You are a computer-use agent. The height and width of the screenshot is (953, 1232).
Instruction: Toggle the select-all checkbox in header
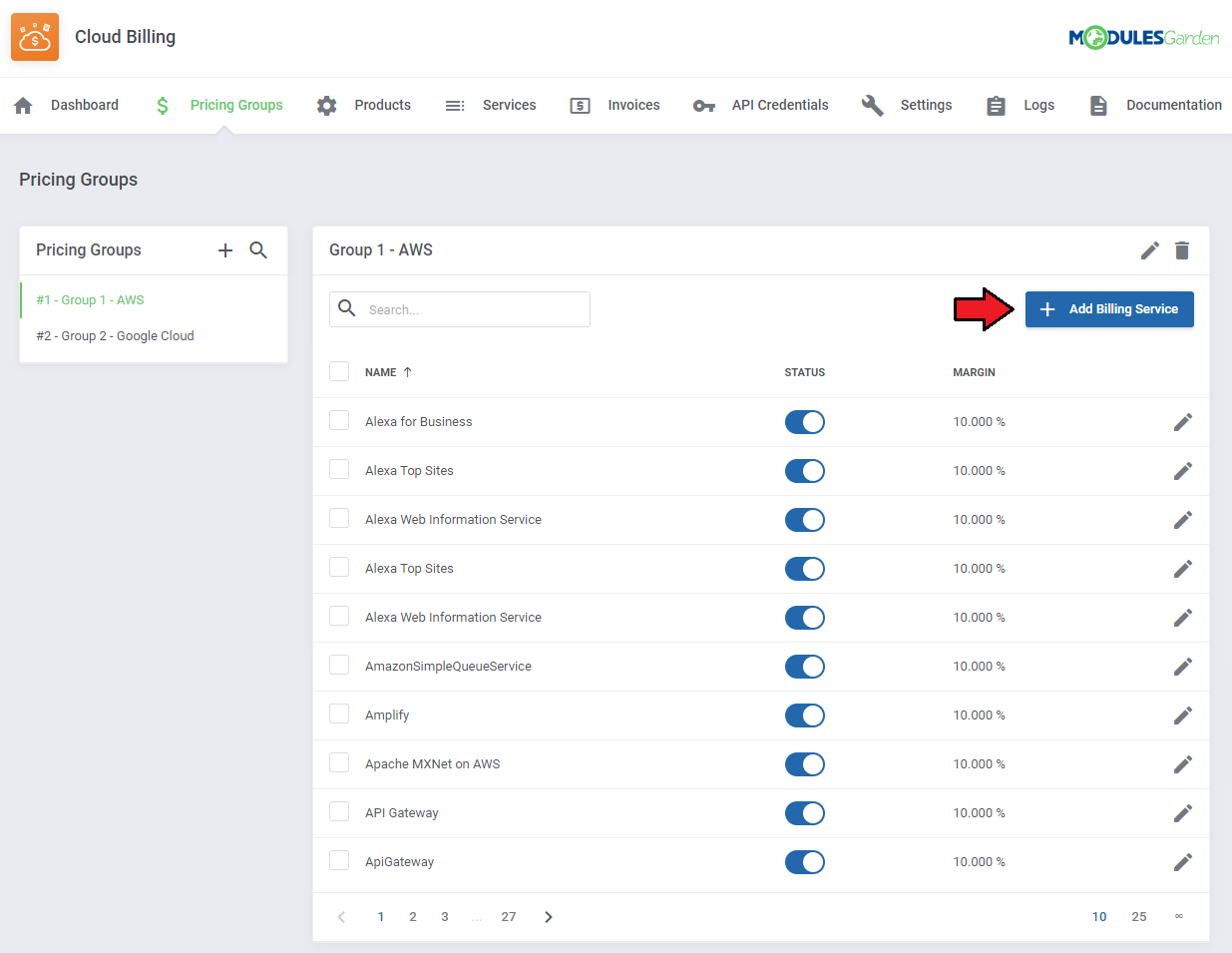(339, 371)
